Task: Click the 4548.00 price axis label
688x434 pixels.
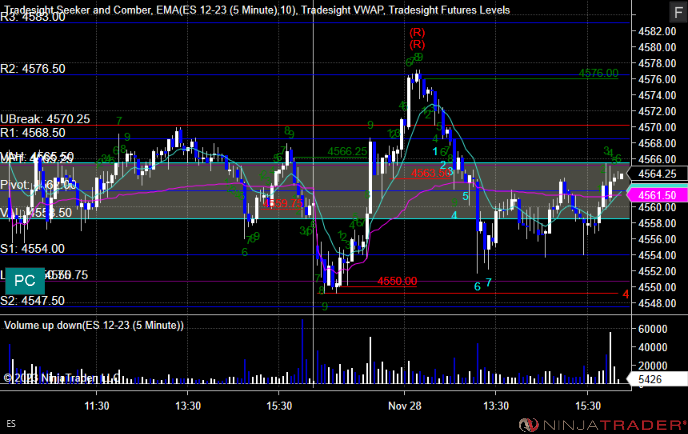Action: tap(657, 303)
